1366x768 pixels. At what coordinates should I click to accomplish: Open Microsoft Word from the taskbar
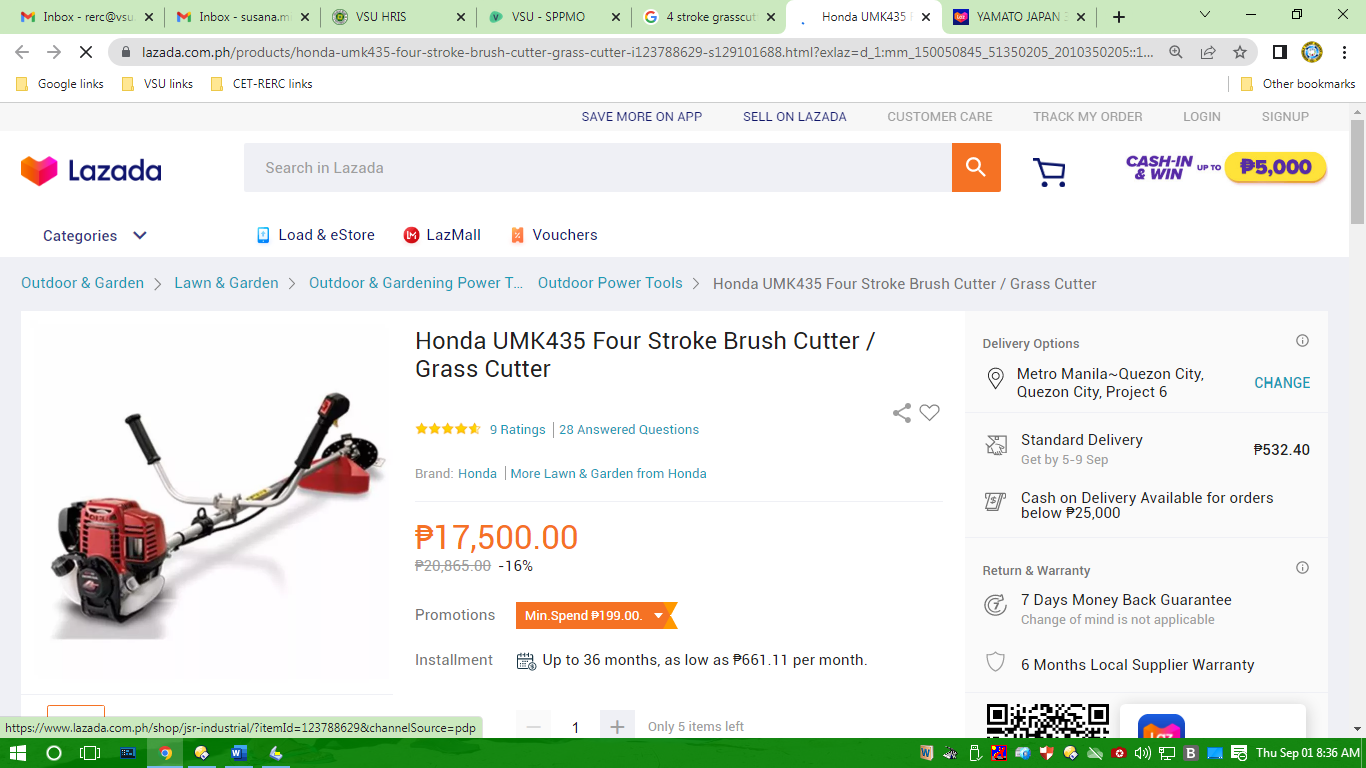coord(239,753)
